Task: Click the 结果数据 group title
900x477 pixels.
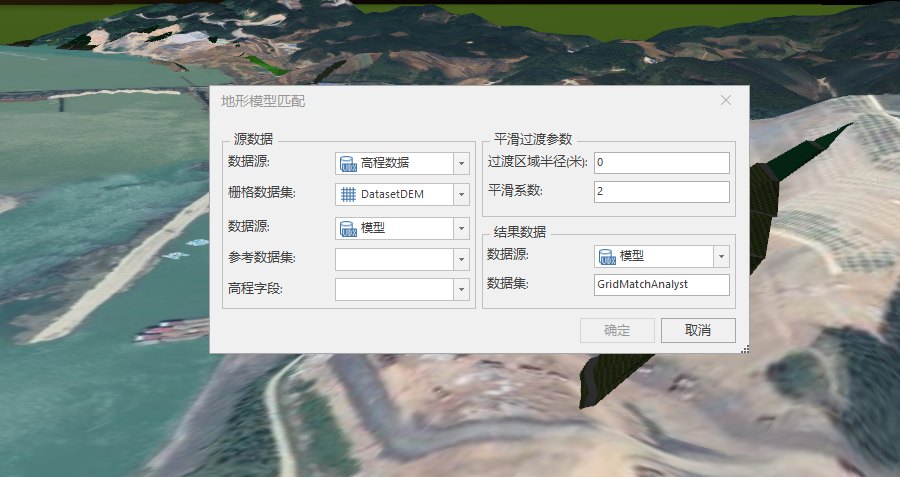Action: point(520,232)
